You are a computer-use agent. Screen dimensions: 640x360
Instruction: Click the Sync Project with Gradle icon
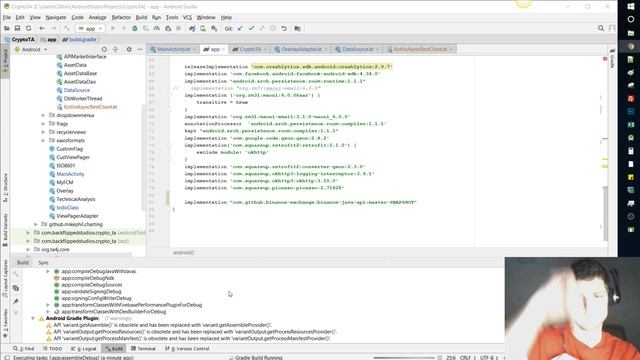tap(192, 28)
